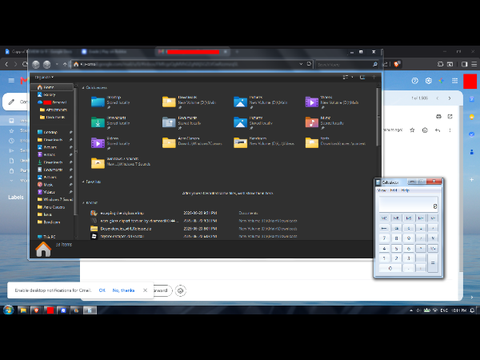This screenshot has width=480, height=360.
Task: Open the Edit menu in Calculator
Action: point(393,190)
